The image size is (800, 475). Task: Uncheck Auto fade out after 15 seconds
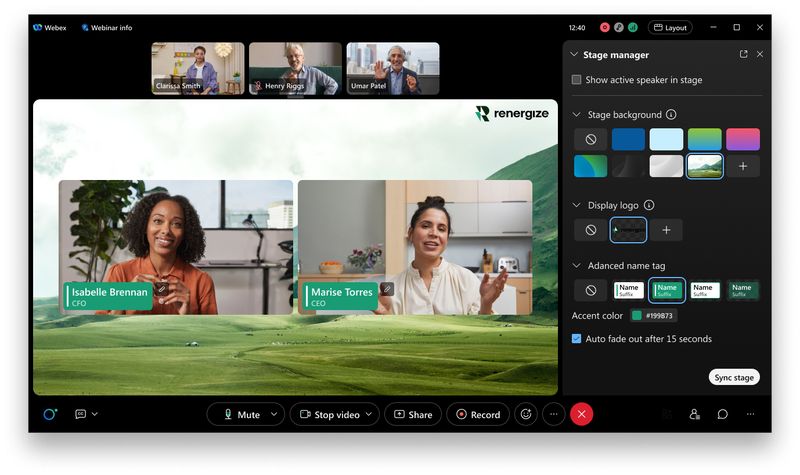[576, 339]
